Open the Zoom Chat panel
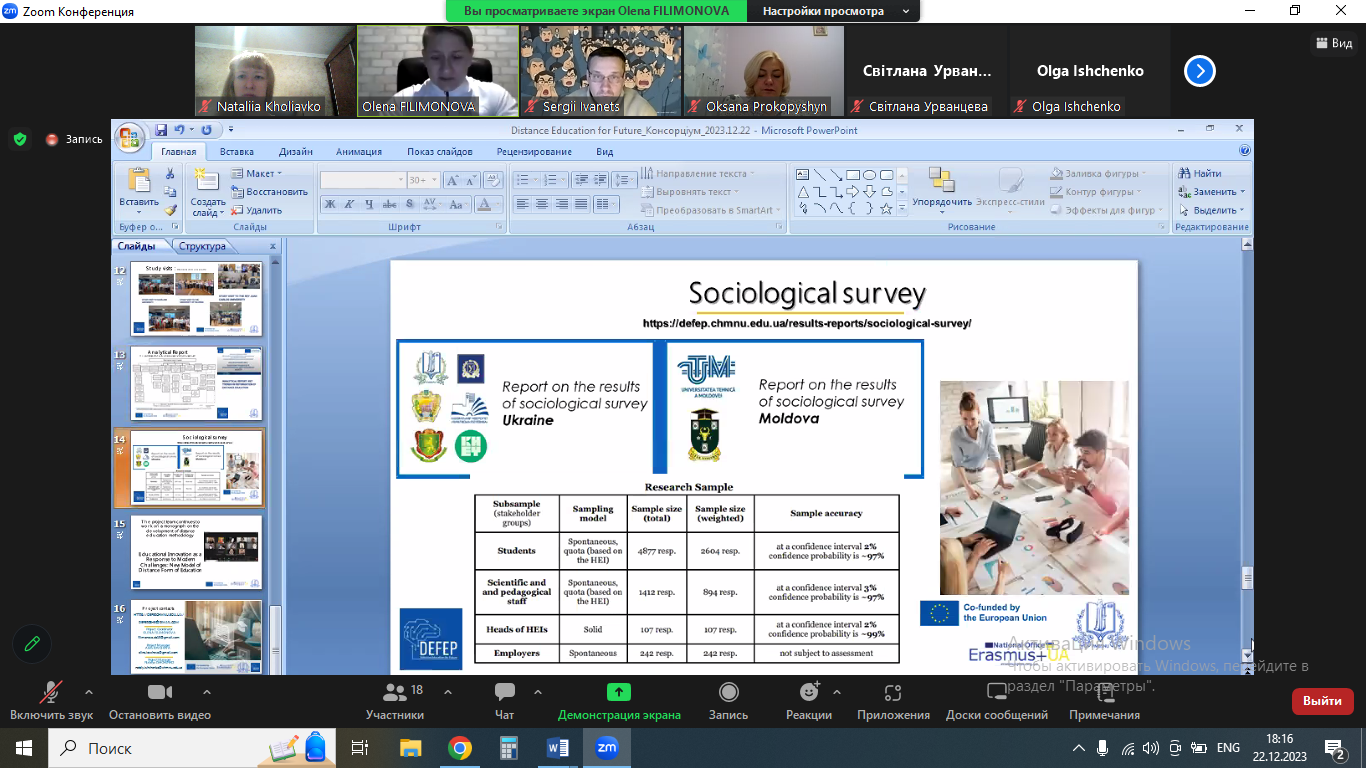Screen dimensions: 1366x768 click(x=504, y=693)
